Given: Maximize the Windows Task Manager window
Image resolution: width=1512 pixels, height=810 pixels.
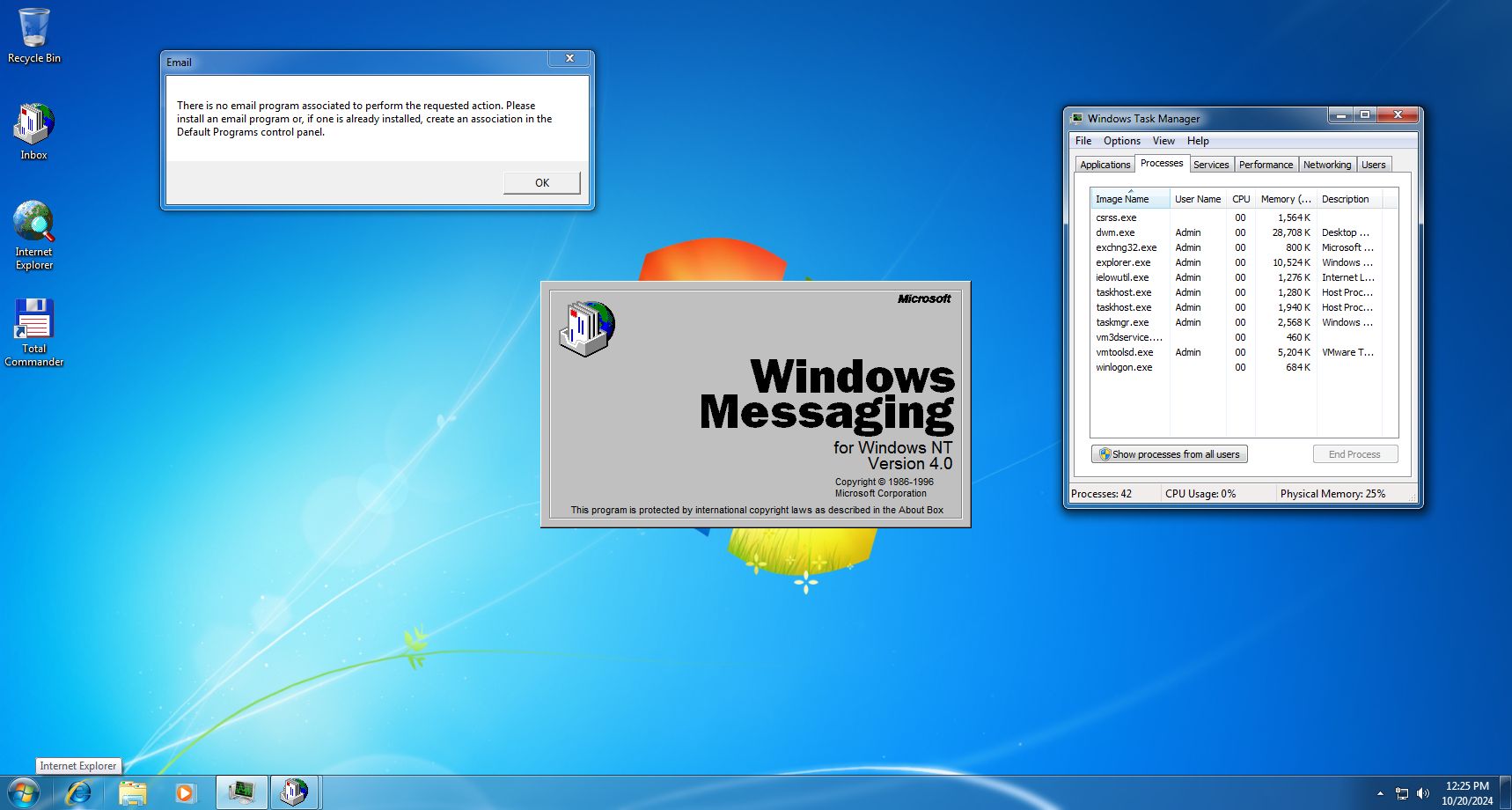Looking at the screenshot, I should point(1364,115).
